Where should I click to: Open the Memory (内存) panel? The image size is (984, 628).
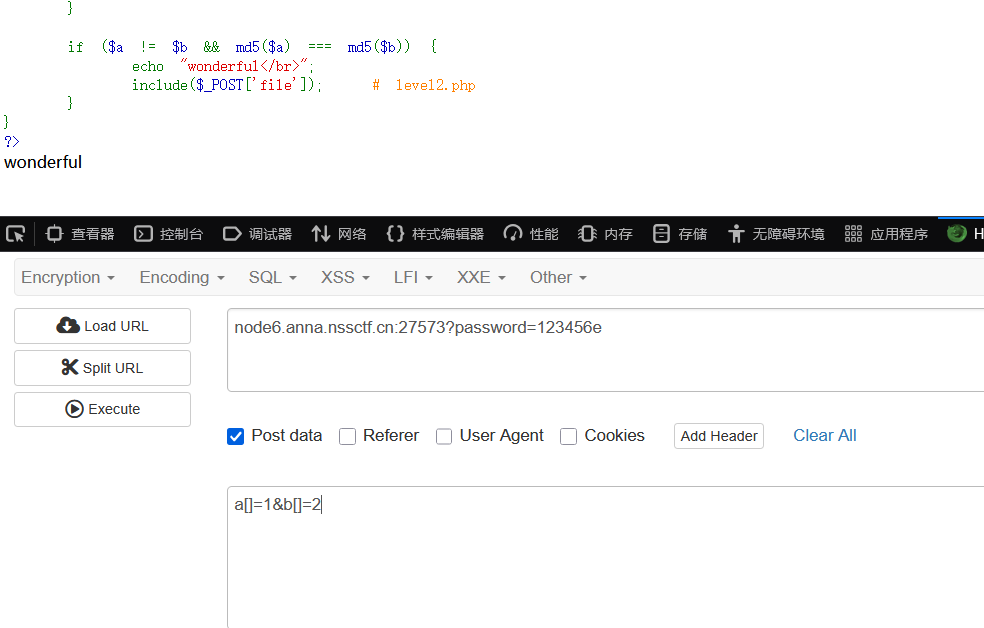[606, 234]
